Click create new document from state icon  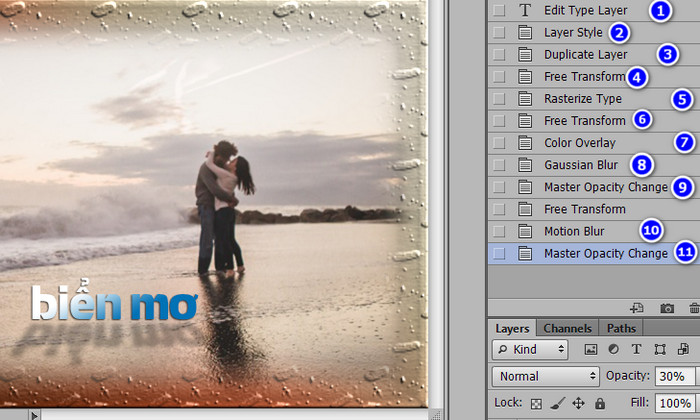tap(637, 308)
